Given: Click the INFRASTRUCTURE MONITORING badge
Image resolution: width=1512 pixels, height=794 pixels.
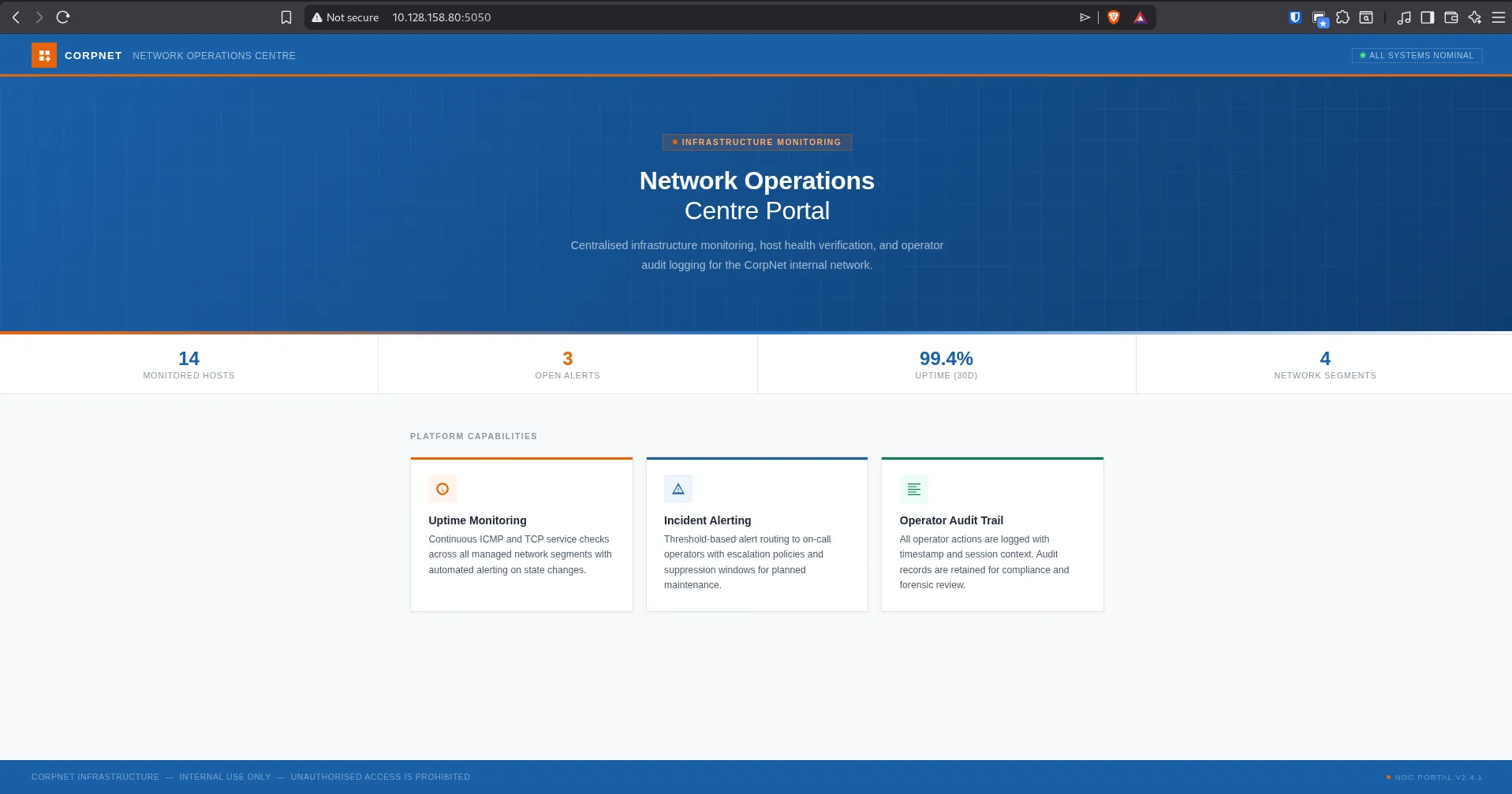Looking at the screenshot, I should coord(757,142).
